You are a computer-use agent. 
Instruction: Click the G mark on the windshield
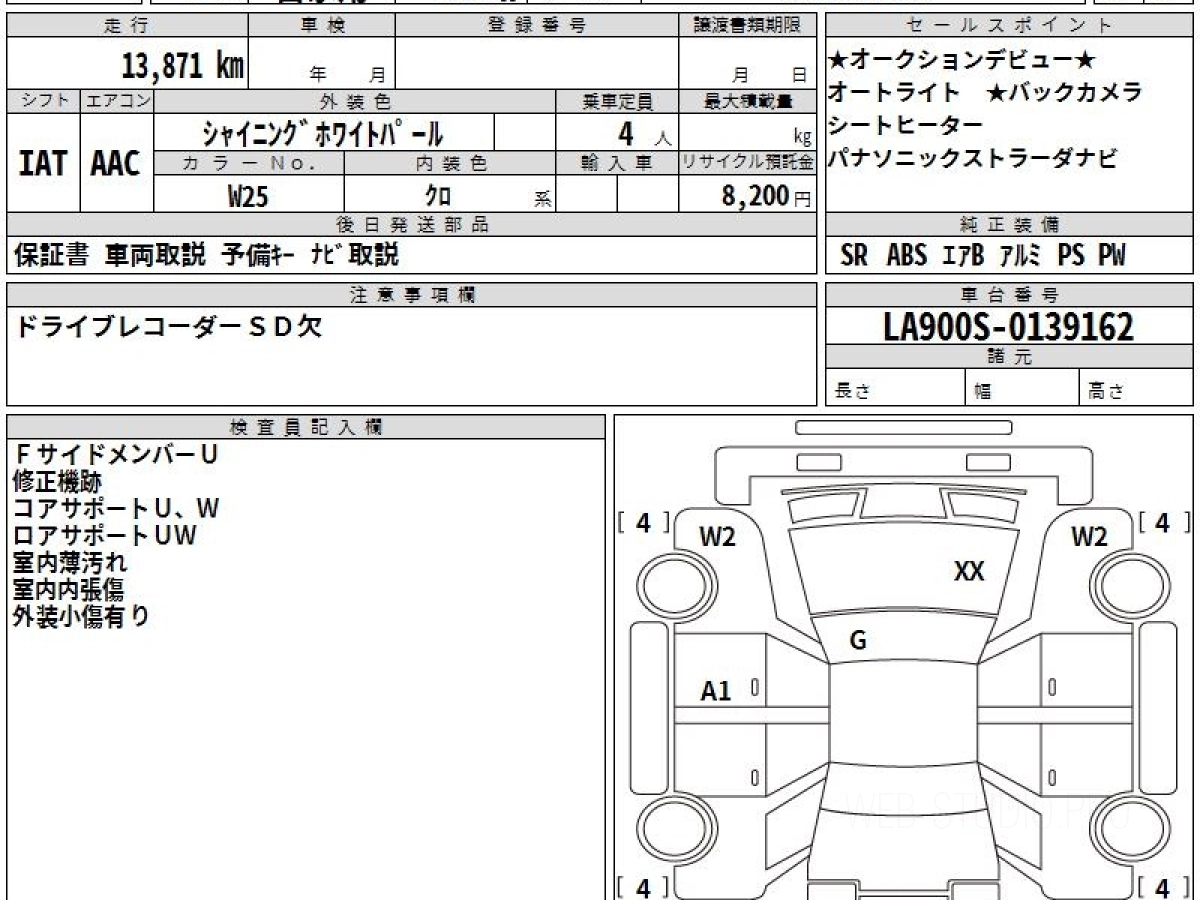click(857, 641)
